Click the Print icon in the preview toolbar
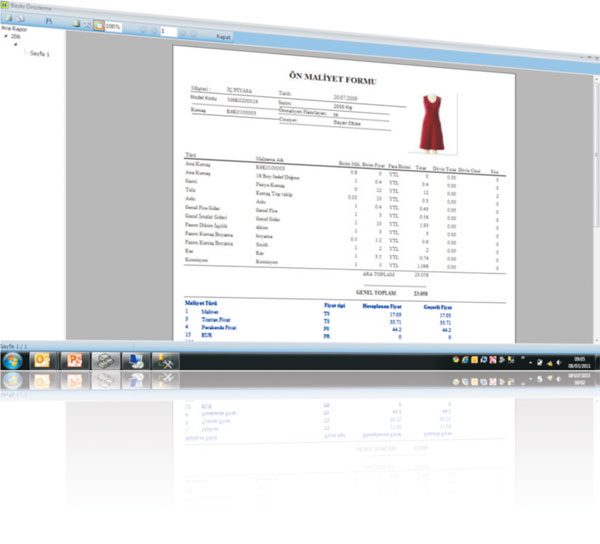 pos(8,18)
